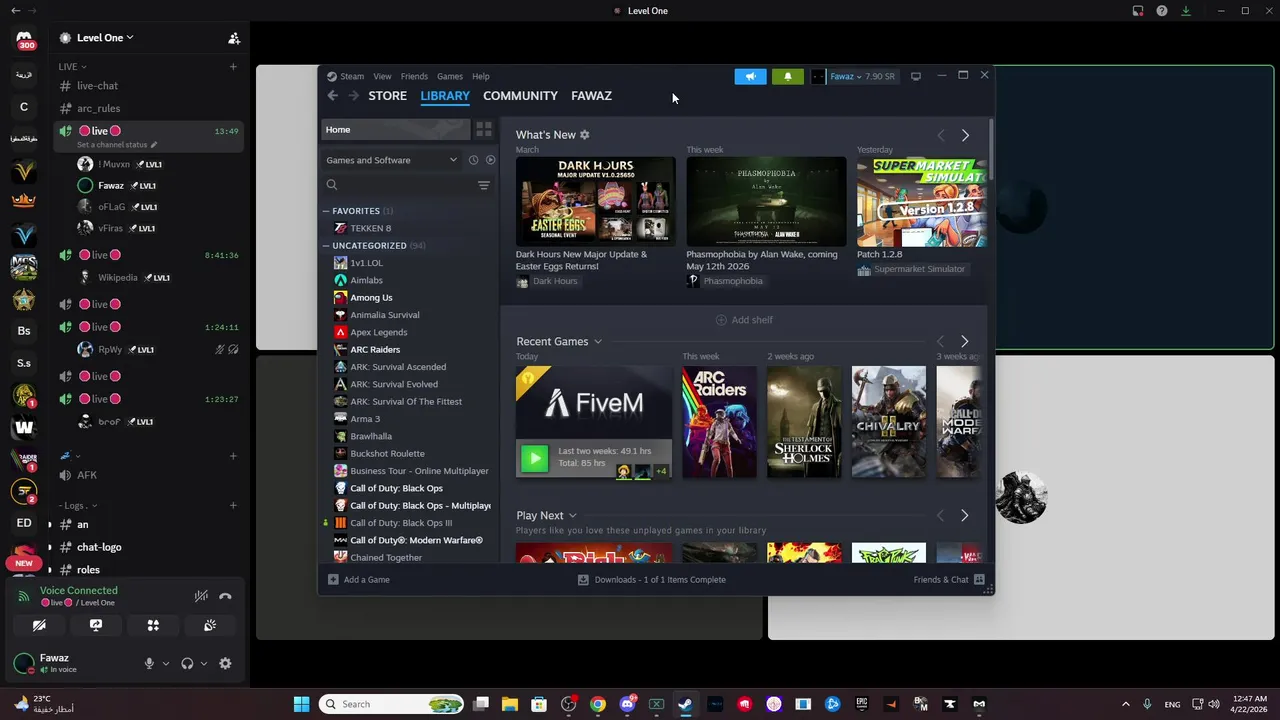Screen dimensions: 1280x720
Task: Go back with Steam's back arrow
Action: click(x=333, y=96)
